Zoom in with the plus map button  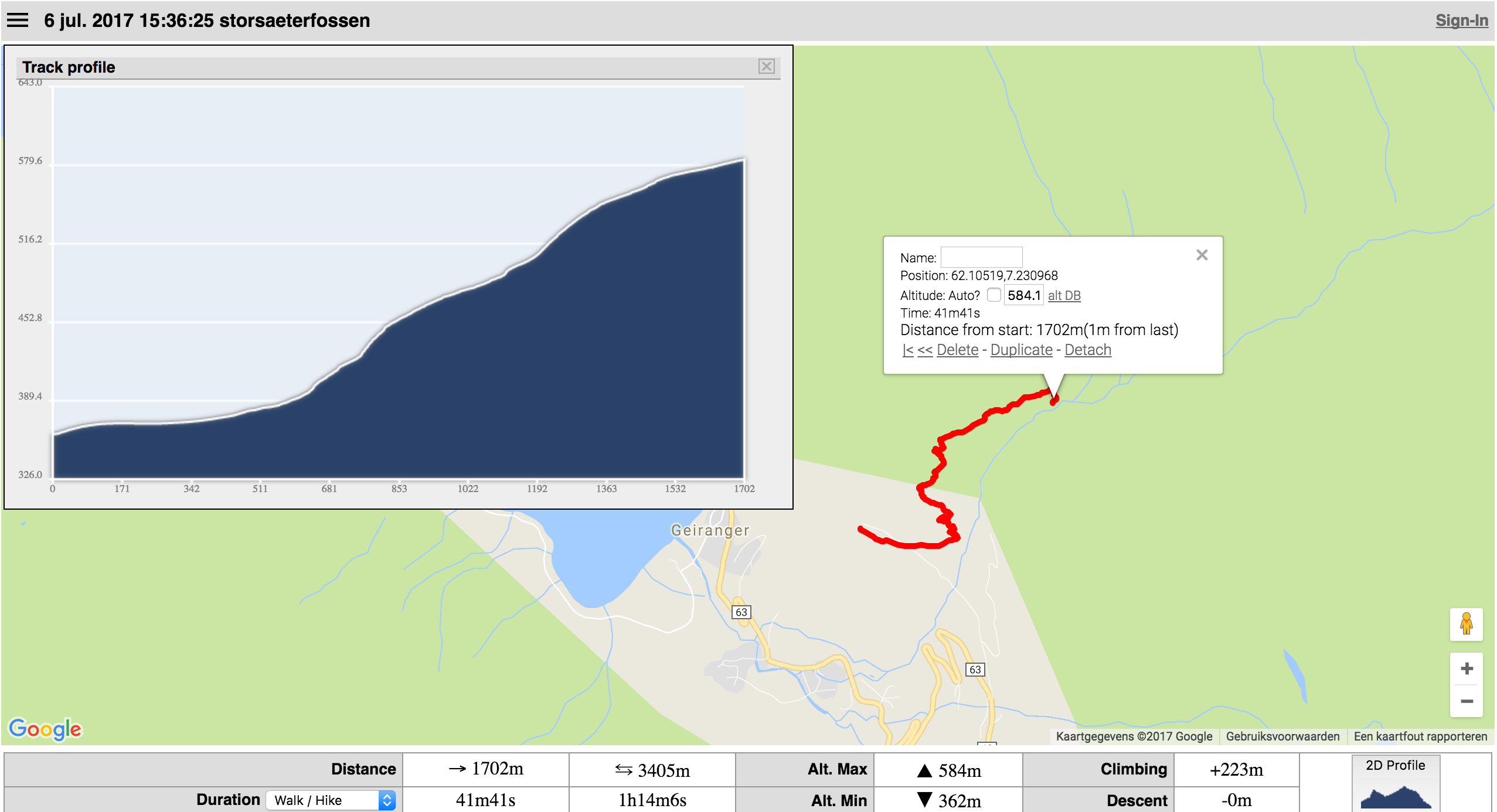tap(1466, 669)
